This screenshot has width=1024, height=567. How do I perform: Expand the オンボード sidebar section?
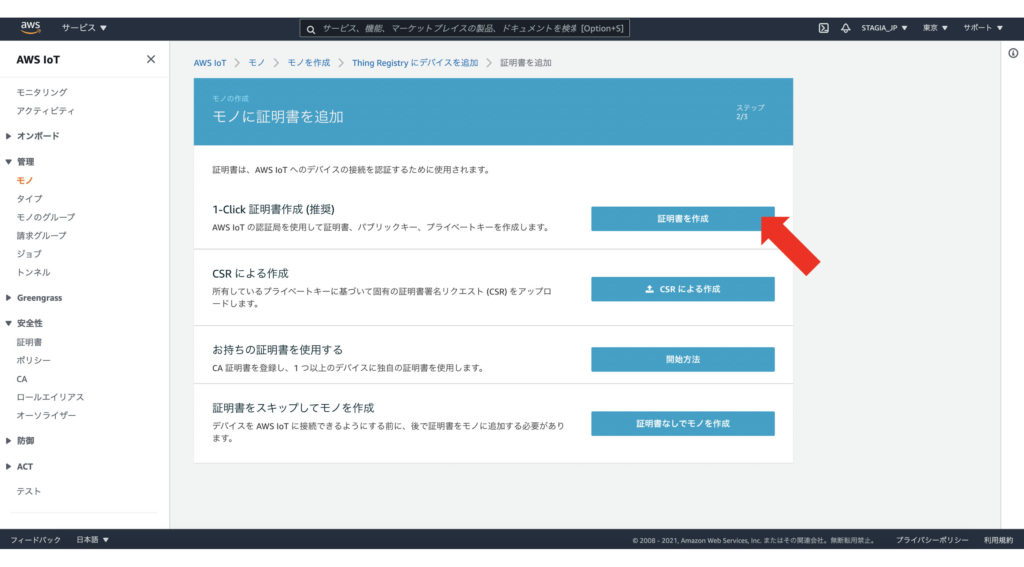pos(37,136)
